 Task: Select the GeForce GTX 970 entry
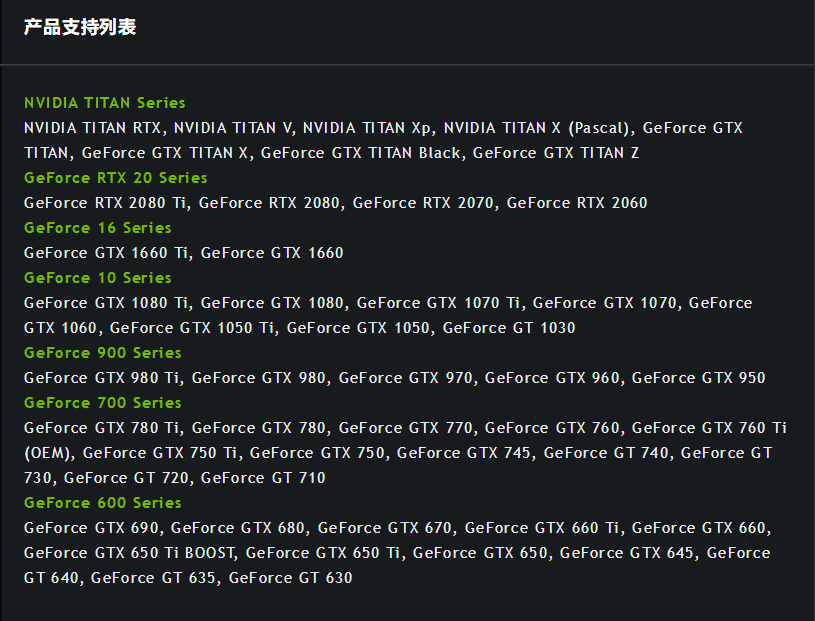click(x=405, y=378)
